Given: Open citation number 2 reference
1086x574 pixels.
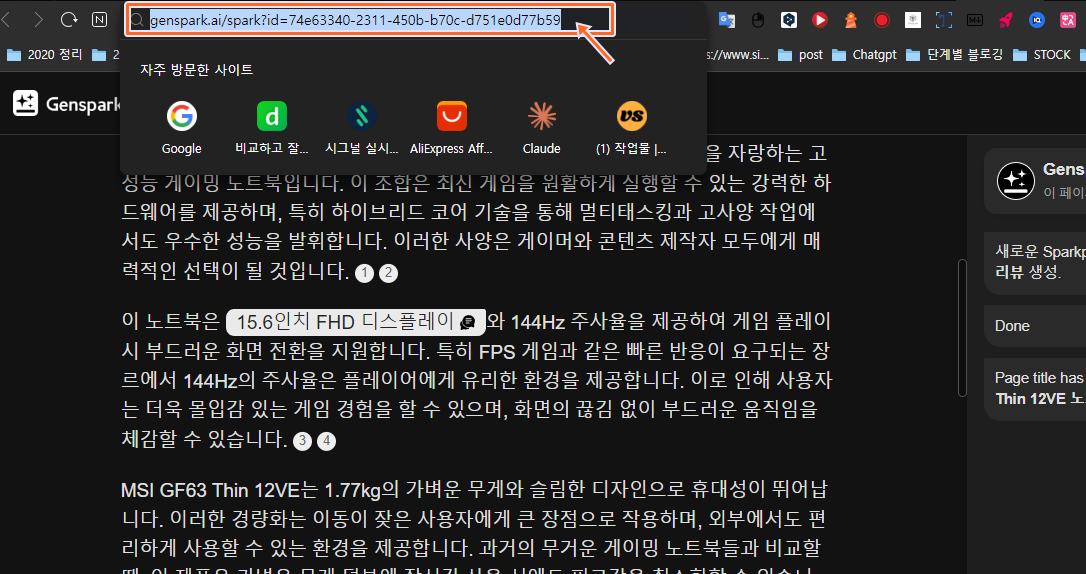Looking at the screenshot, I should click(389, 273).
